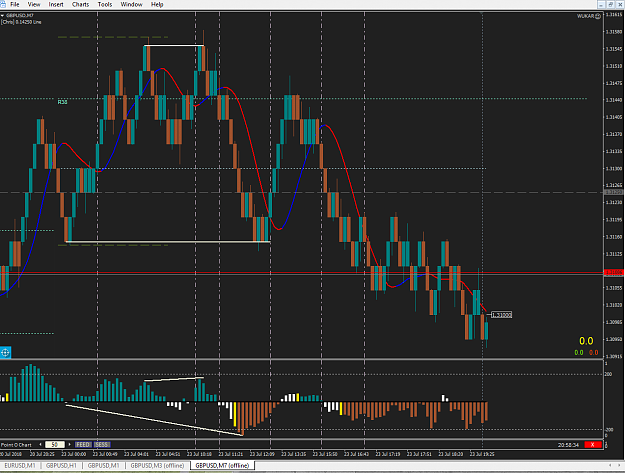
Task: Toggle the FEED button in Point-O-Chart panel
Action: 83,444
